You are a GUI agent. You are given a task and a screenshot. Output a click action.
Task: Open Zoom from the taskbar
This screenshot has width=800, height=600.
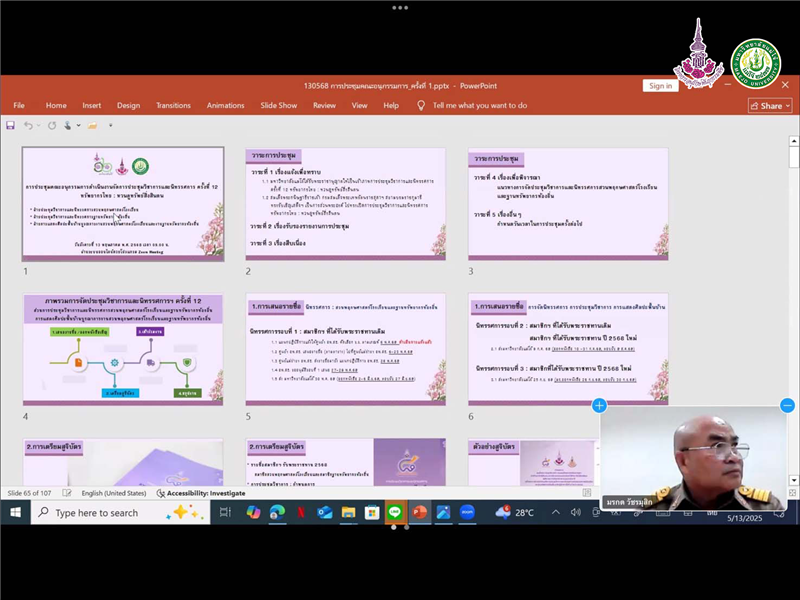(467, 512)
